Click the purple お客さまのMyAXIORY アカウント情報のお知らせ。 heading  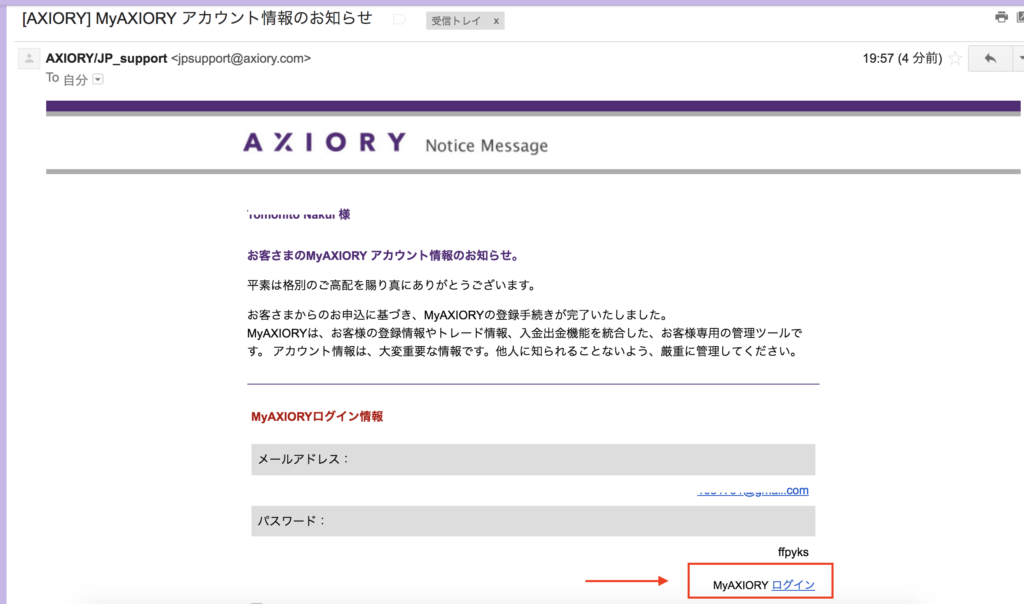[x=383, y=256]
